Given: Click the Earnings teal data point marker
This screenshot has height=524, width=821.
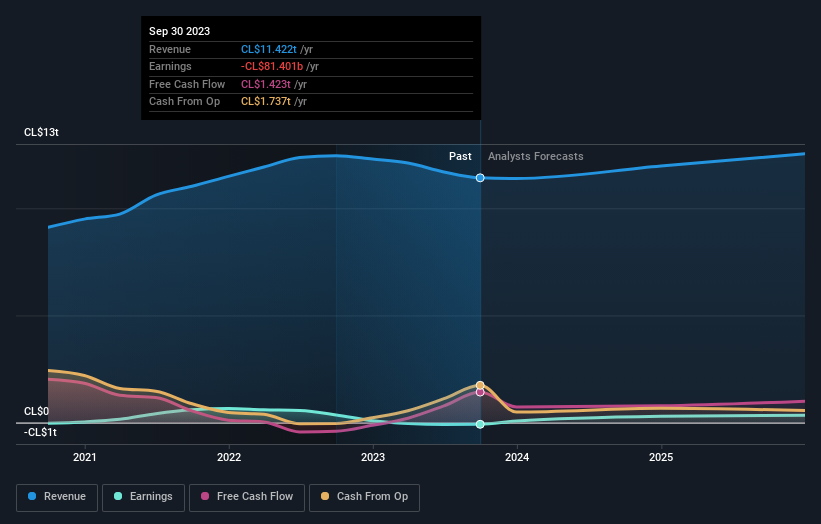Looking at the screenshot, I should (x=480, y=424).
